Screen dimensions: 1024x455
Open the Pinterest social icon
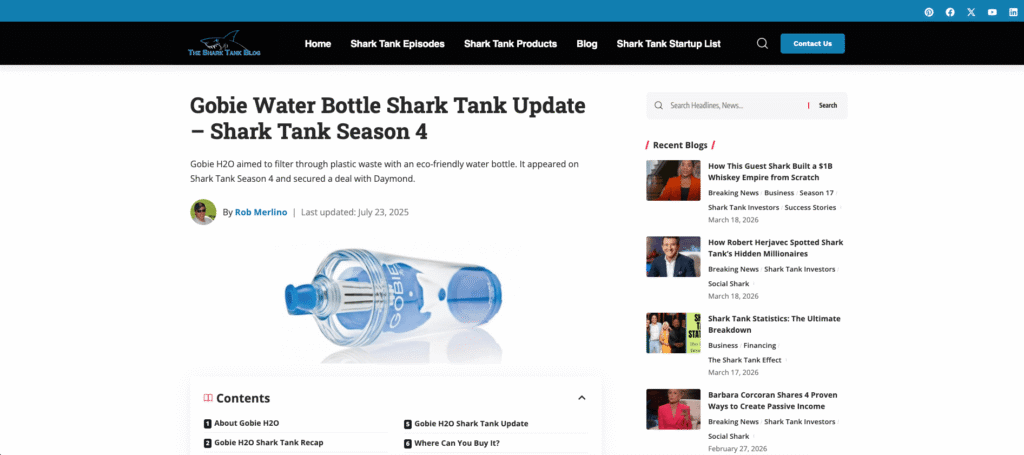pyautogui.click(x=929, y=12)
